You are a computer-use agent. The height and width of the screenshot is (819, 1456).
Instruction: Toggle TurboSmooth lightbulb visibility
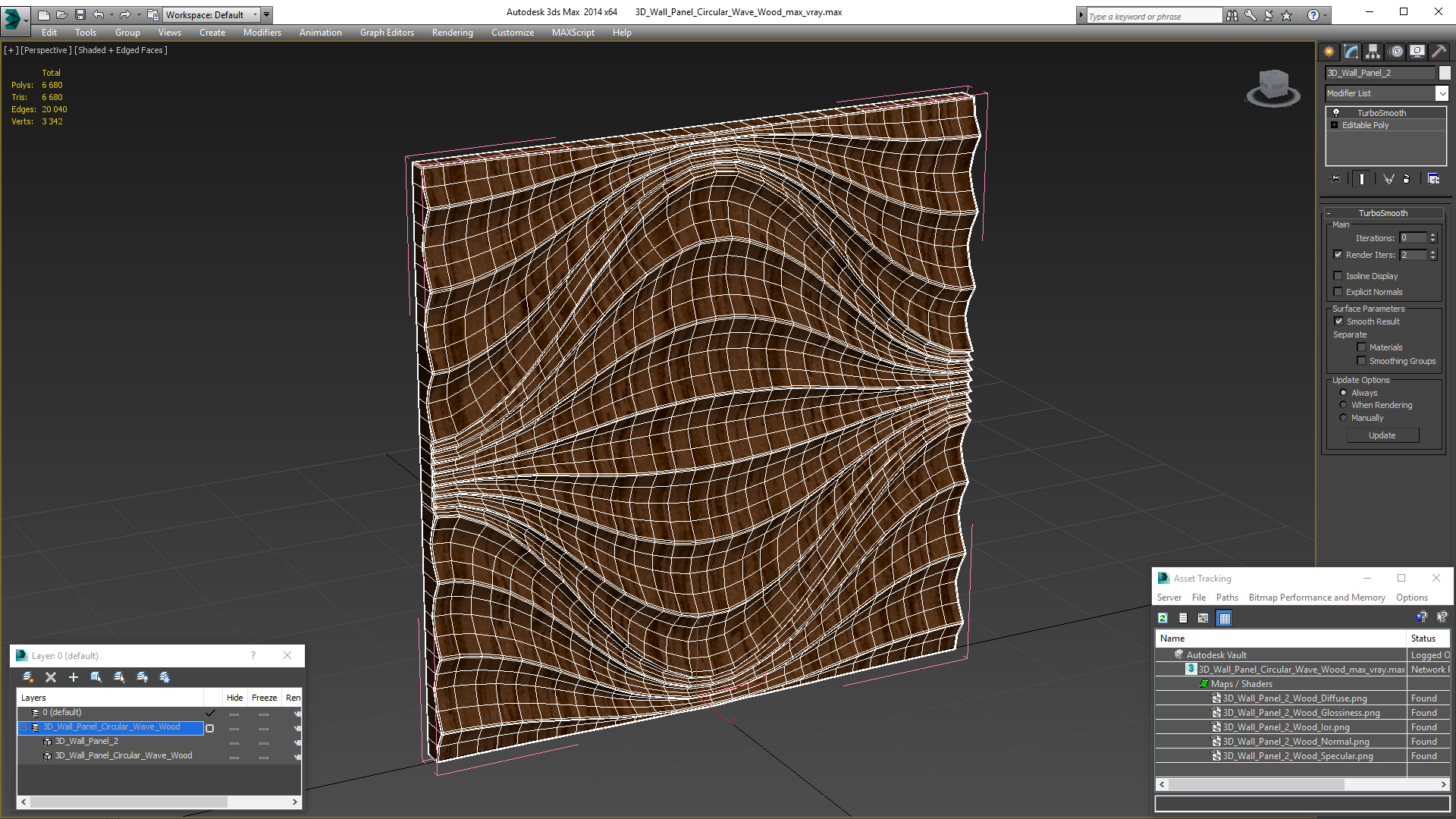tap(1336, 113)
